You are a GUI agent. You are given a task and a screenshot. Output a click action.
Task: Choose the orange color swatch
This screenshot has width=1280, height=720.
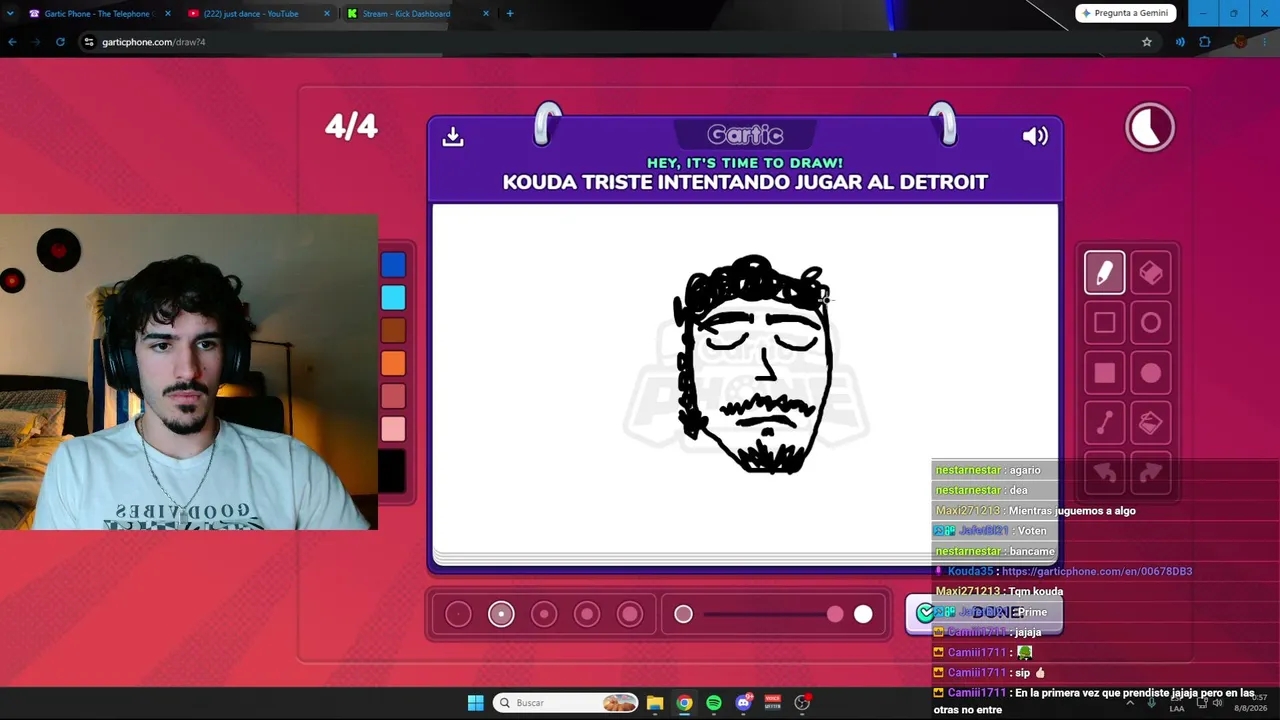coord(393,364)
